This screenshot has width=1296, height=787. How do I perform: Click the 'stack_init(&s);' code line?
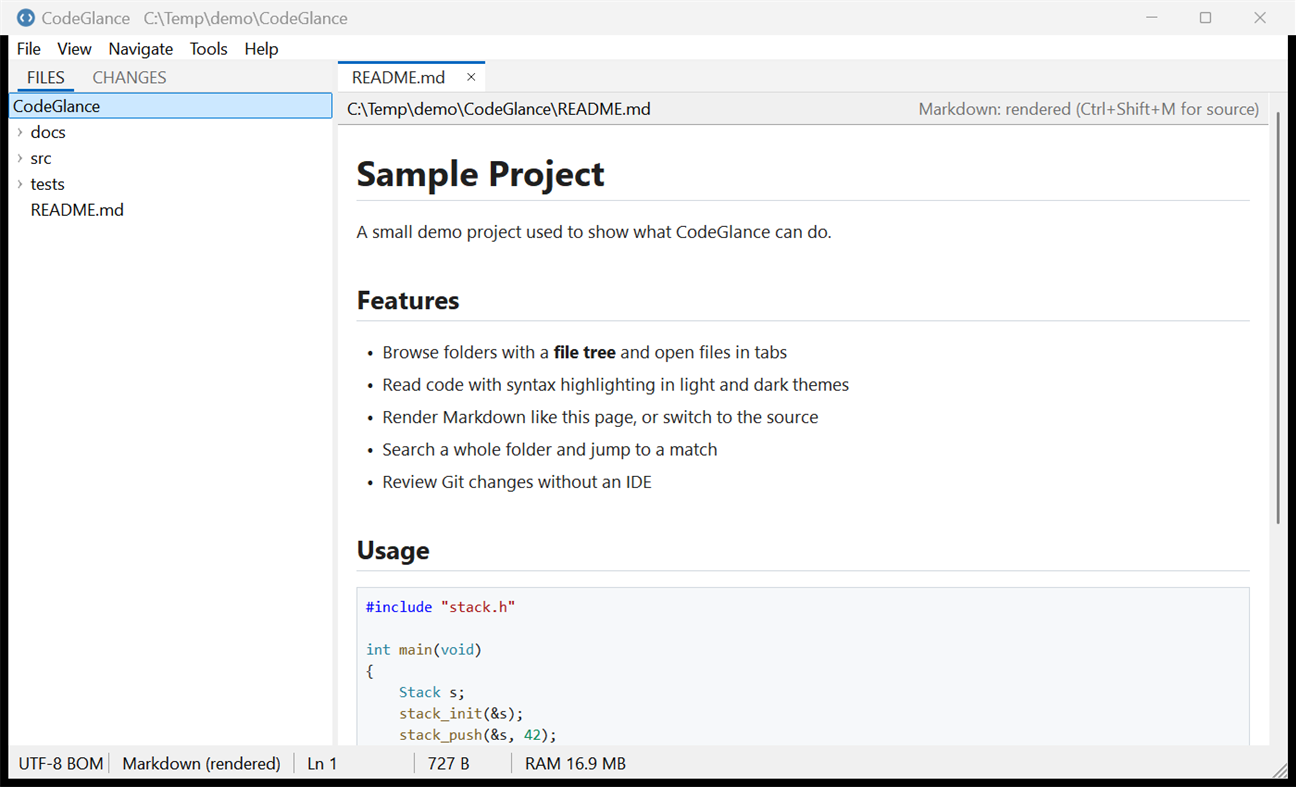pyautogui.click(x=461, y=714)
